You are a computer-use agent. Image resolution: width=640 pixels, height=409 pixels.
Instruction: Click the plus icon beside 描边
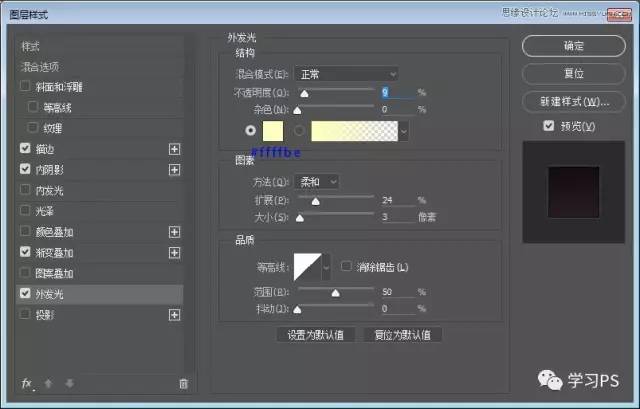pos(174,148)
